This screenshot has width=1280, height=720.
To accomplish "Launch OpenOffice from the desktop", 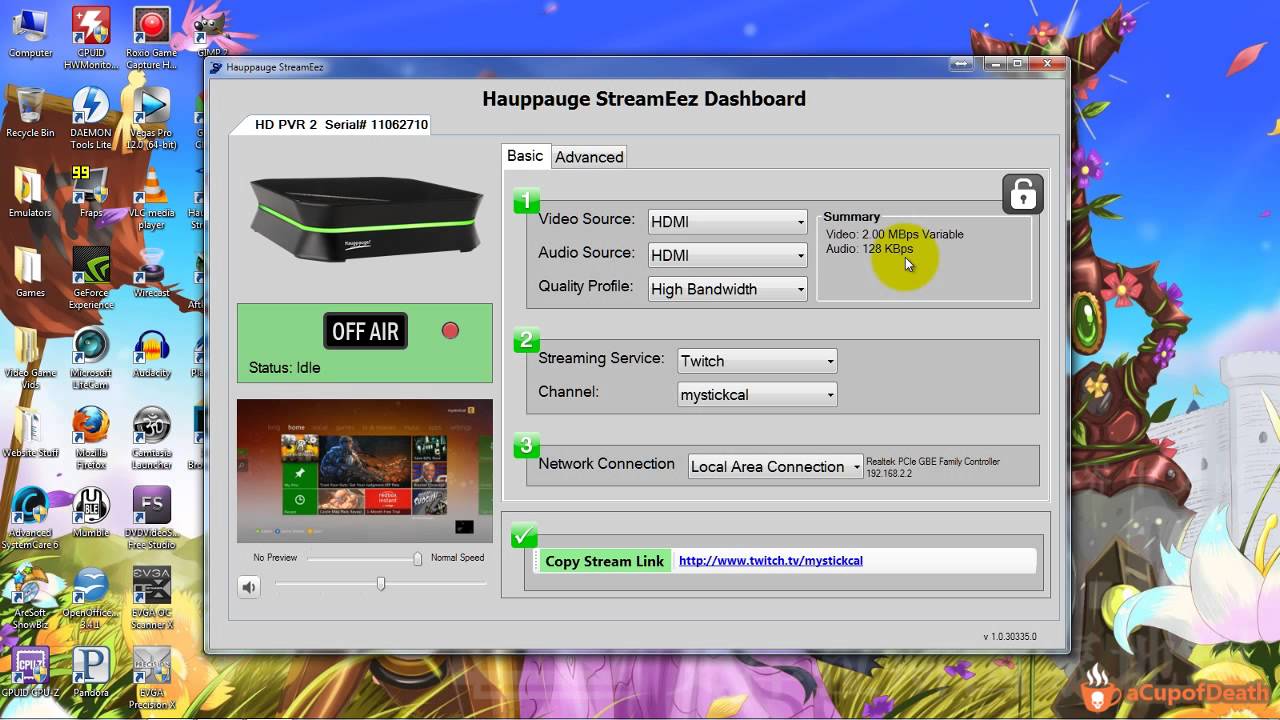I will pos(91,598).
